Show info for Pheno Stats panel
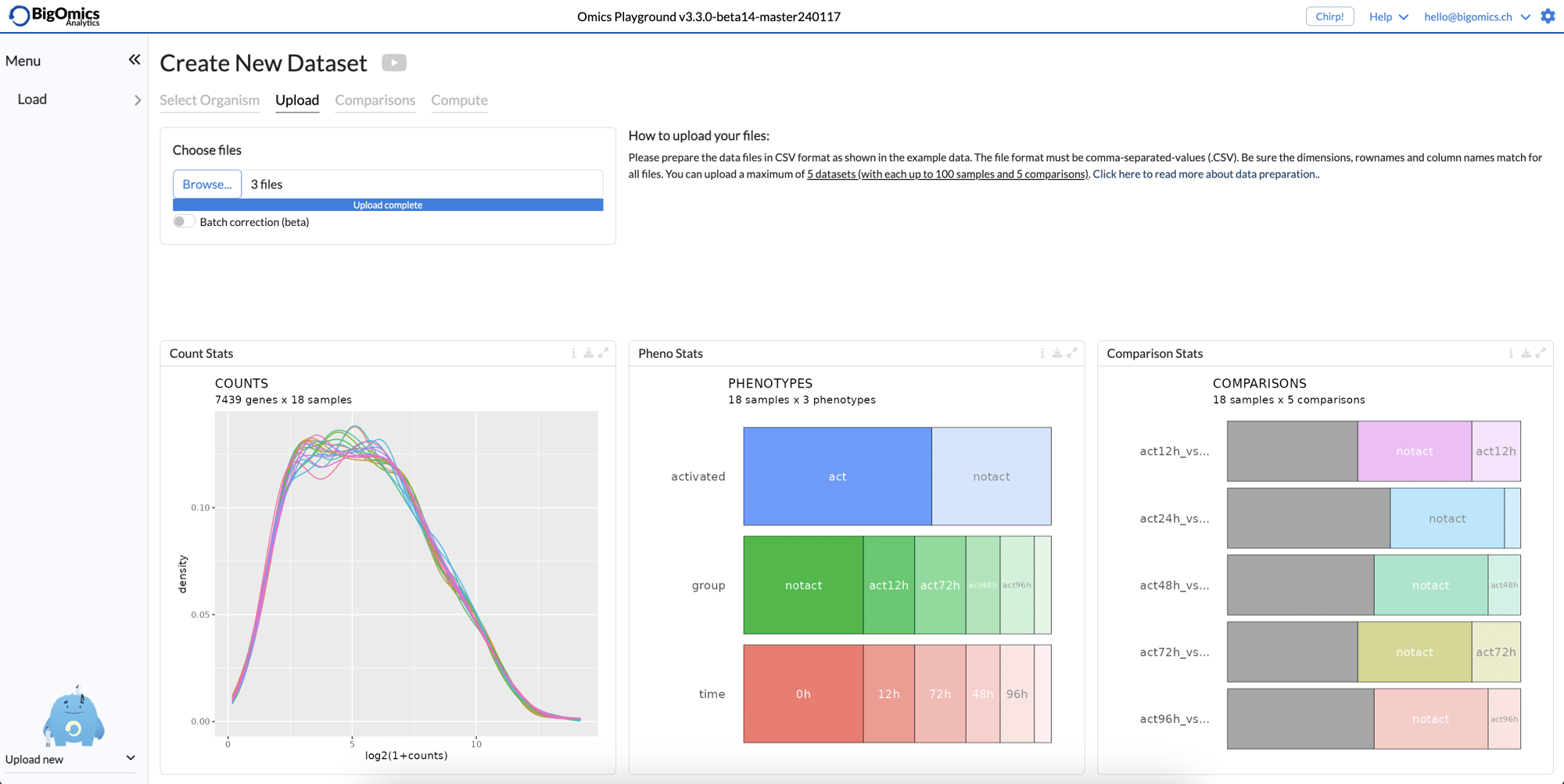 (1042, 353)
